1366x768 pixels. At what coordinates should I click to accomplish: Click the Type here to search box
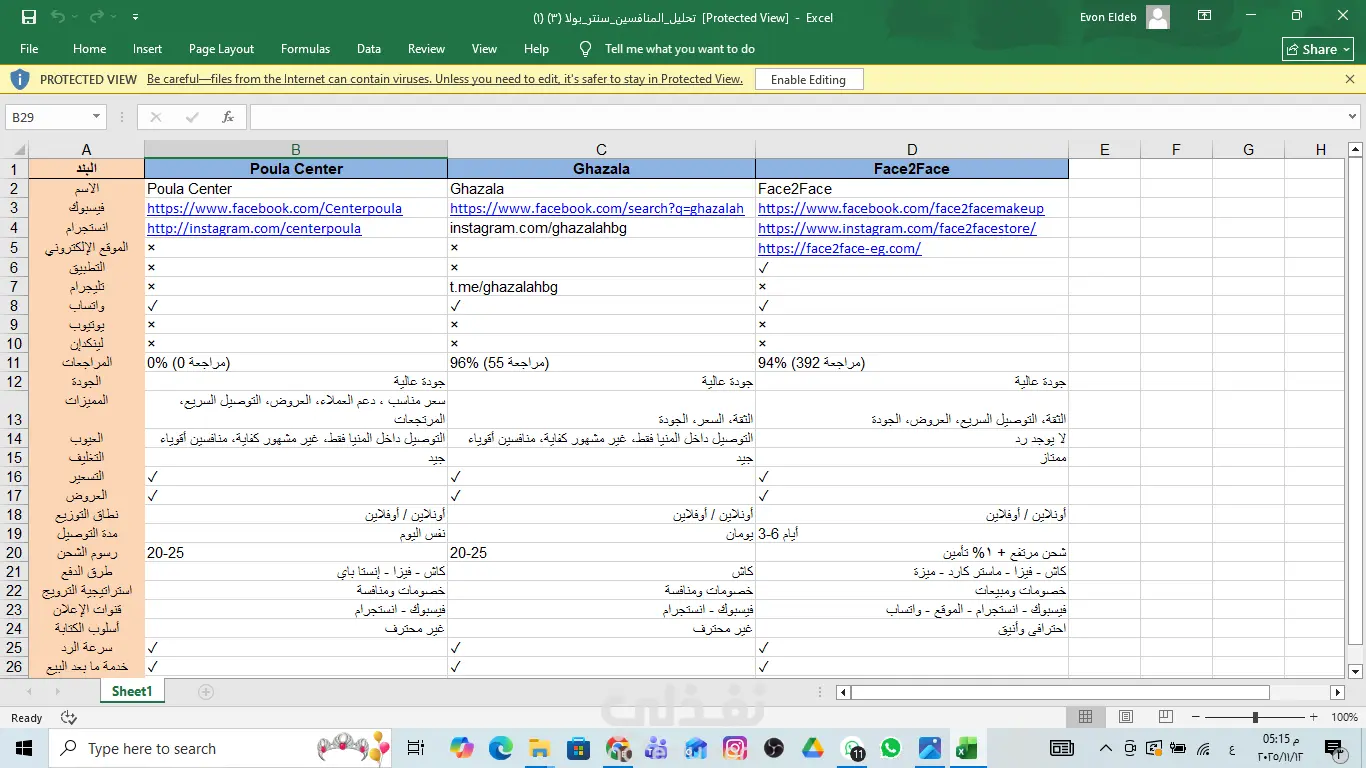tap(220, 748)
